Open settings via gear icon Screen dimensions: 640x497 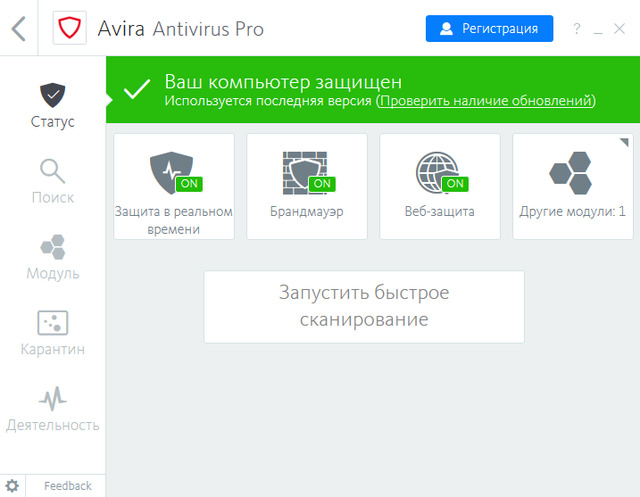coord(12,486)
